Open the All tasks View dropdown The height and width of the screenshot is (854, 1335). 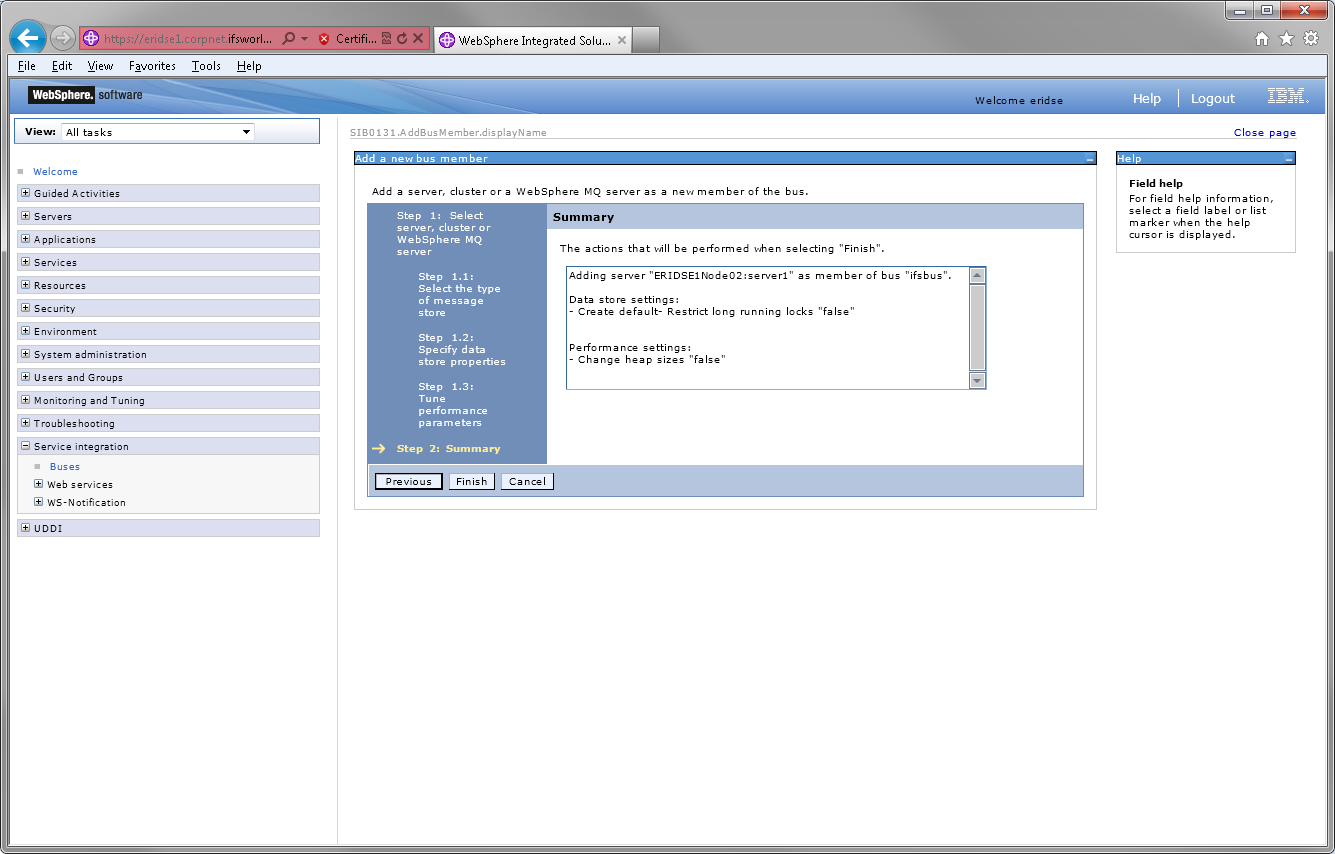click(x=246, y=131)
